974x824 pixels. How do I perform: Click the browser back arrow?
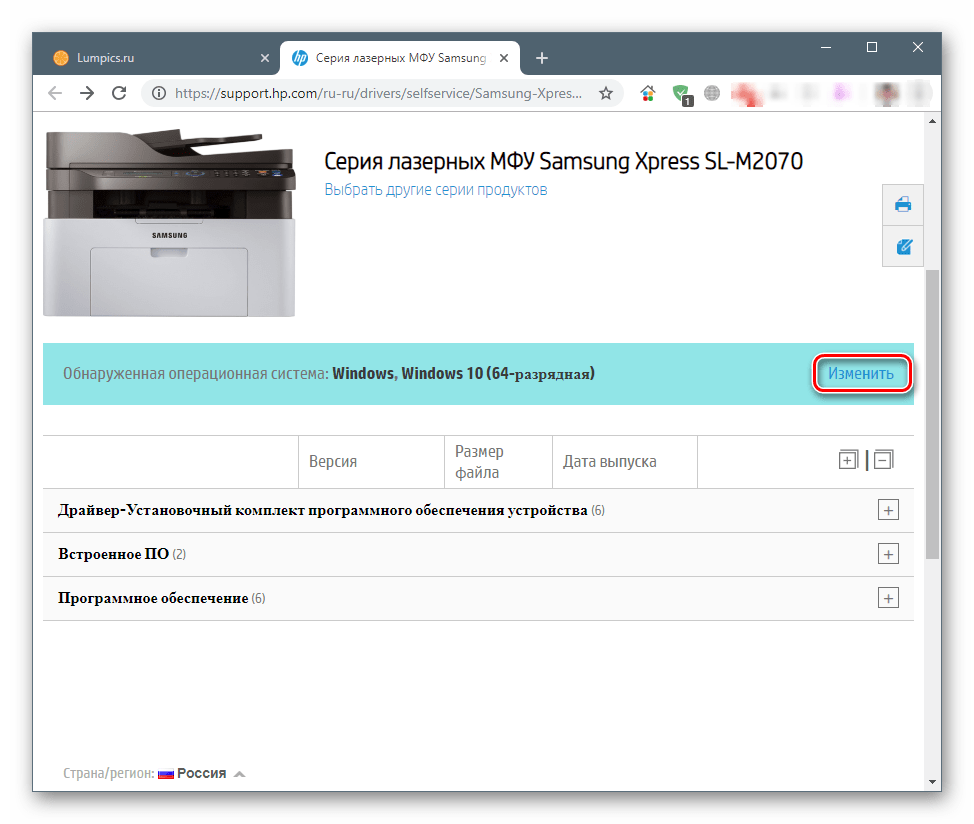tap(55, 93)
